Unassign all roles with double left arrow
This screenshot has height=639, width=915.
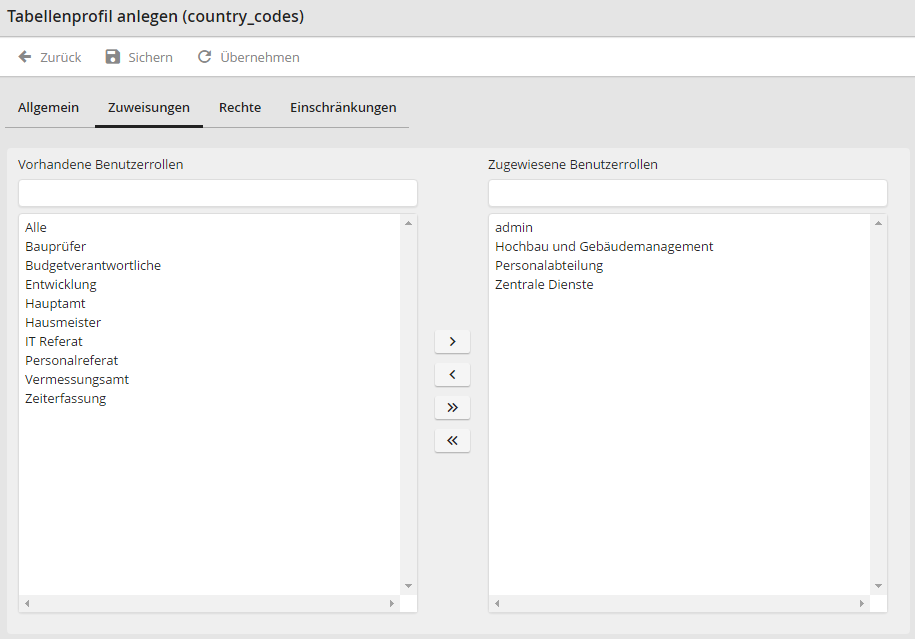tap(452, 441)
